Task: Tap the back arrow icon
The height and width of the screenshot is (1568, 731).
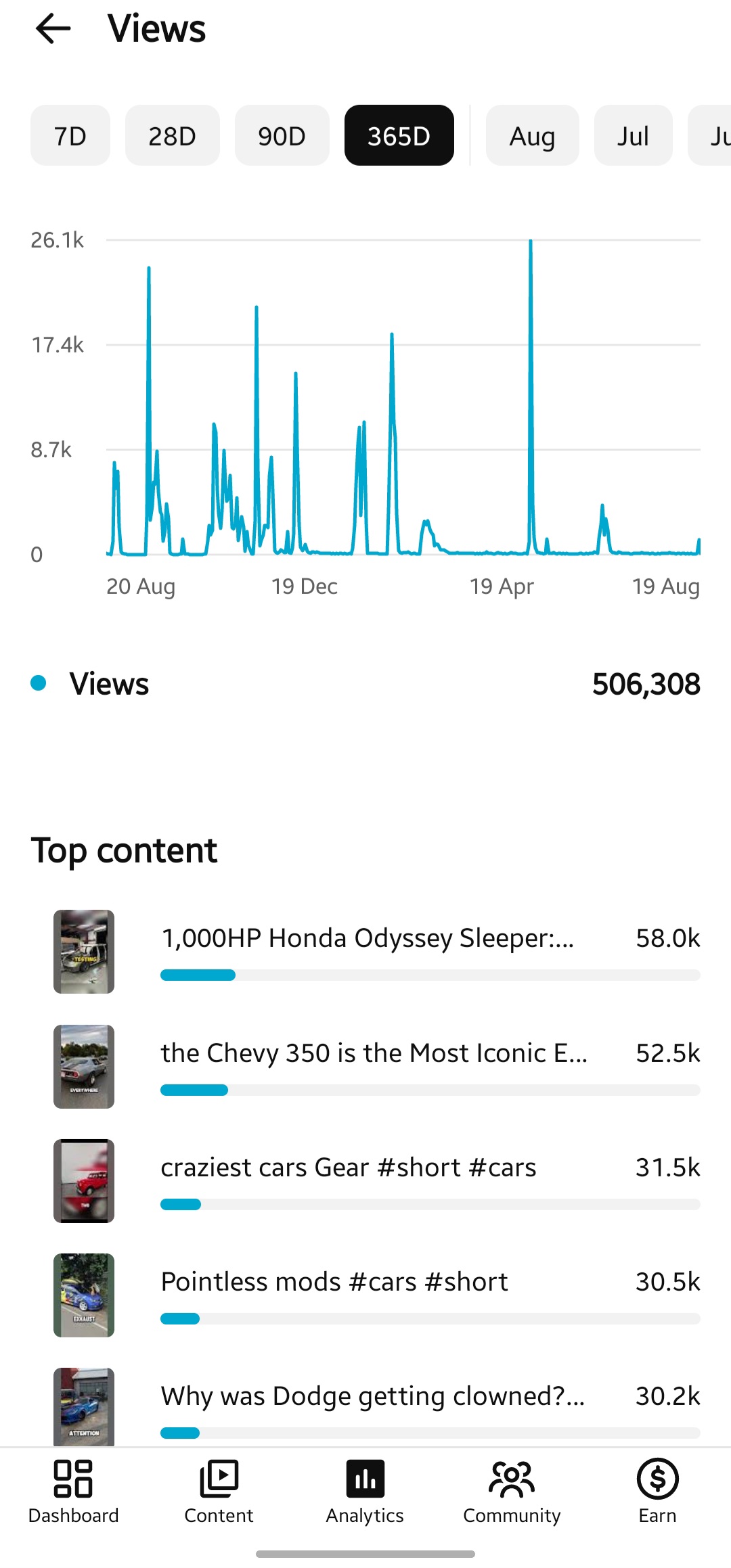Action: pyautogui.click(x=53, y=28)
